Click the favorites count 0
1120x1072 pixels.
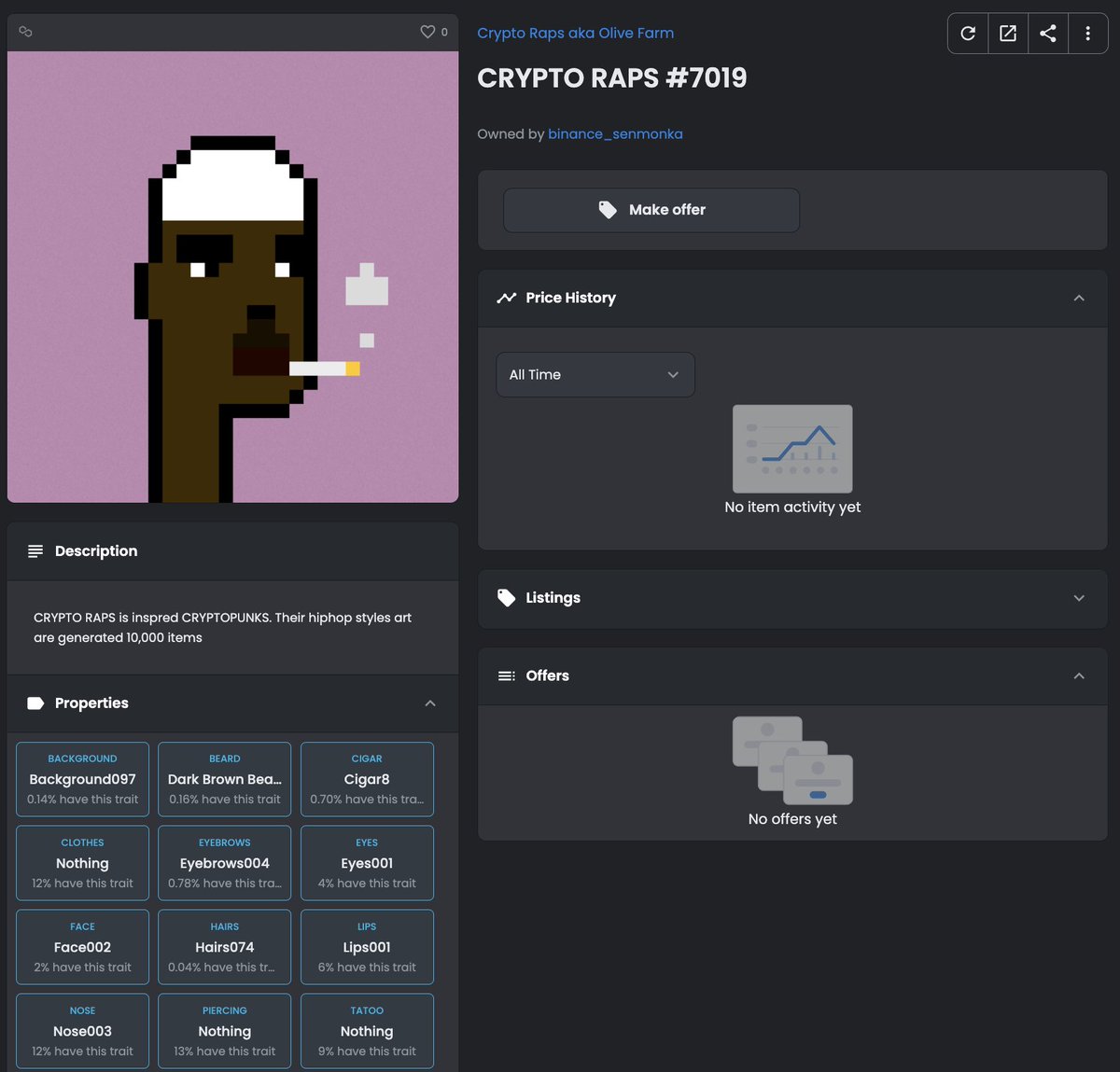tap(444, 32)
